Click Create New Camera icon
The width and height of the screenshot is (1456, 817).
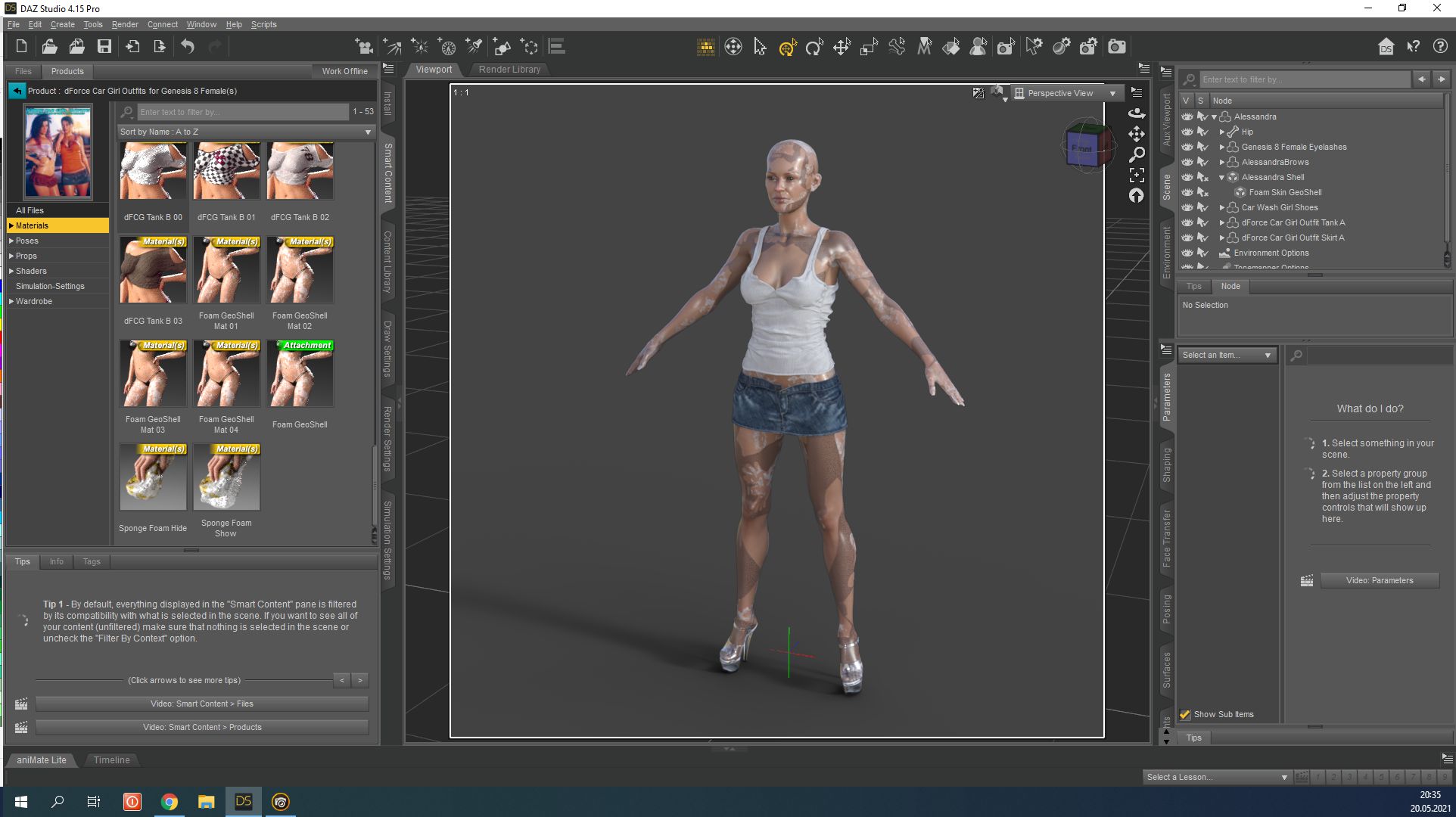364,47
